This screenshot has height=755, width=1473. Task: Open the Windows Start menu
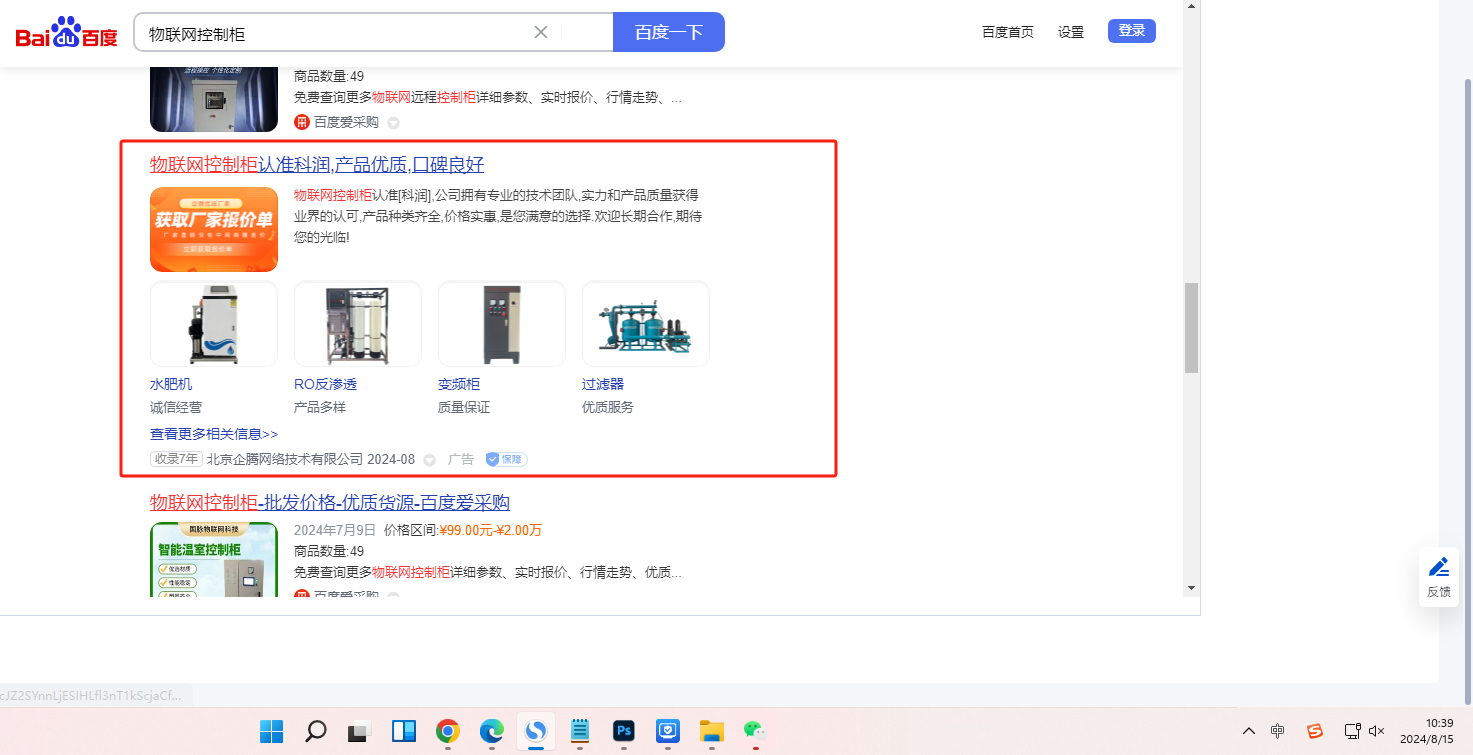(x=271, y=731)
